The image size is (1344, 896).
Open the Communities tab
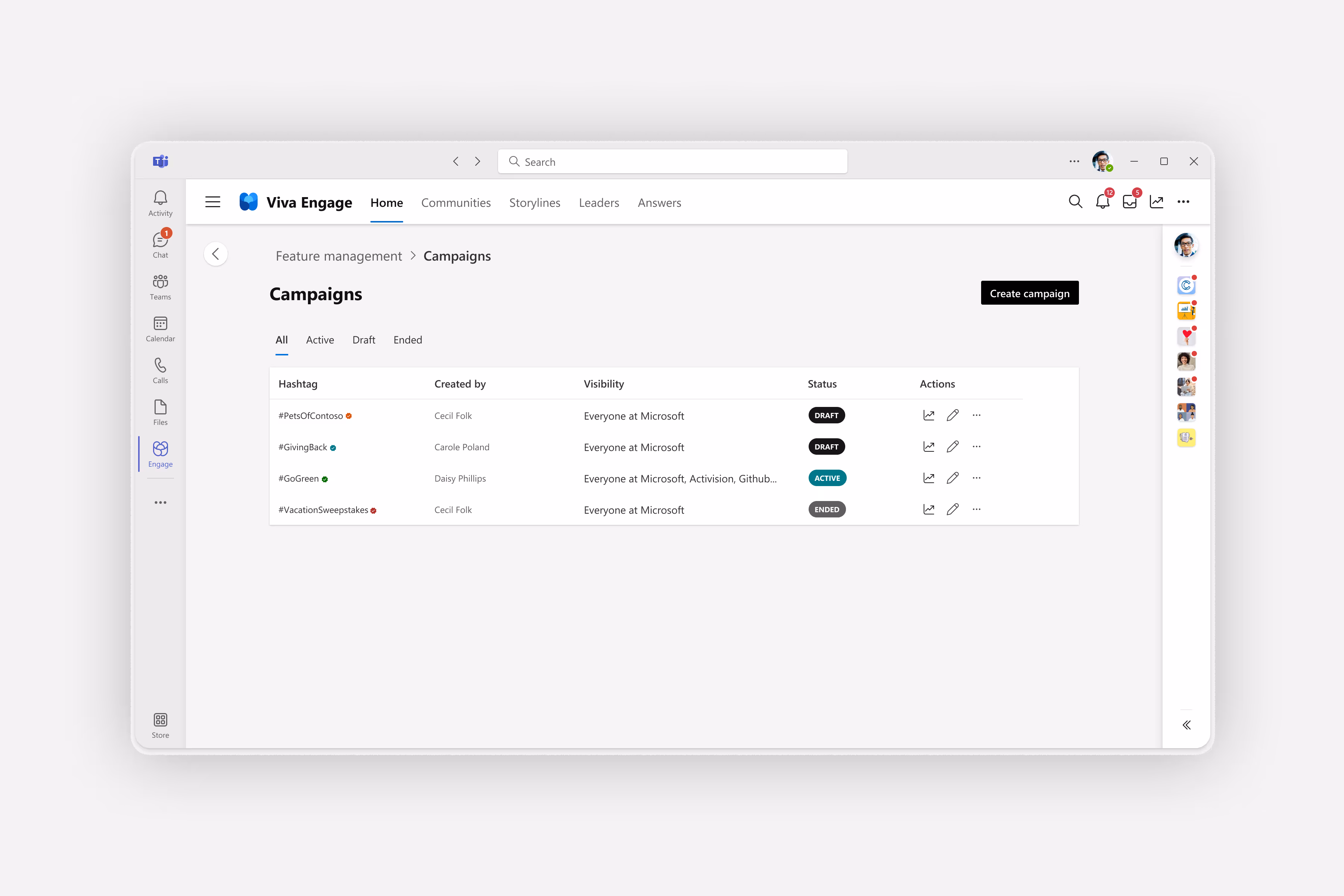tap(455, 203)
